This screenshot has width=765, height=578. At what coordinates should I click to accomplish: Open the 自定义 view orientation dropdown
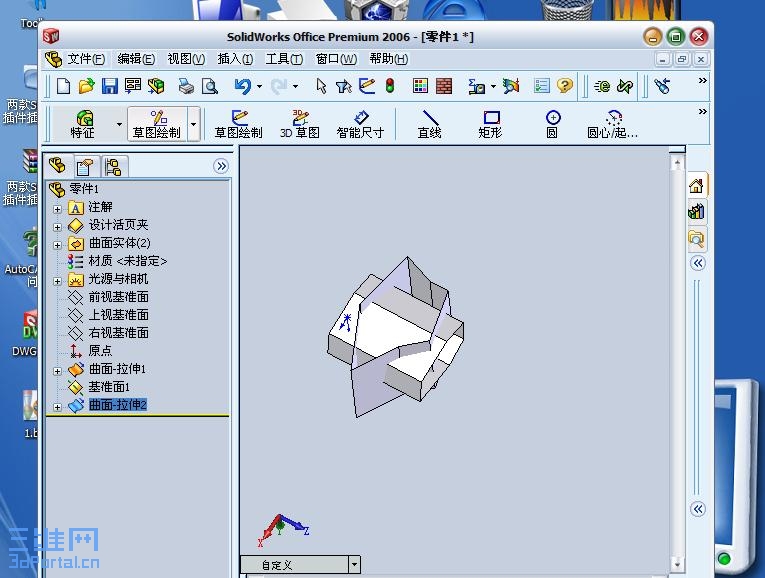coord(354,565)
